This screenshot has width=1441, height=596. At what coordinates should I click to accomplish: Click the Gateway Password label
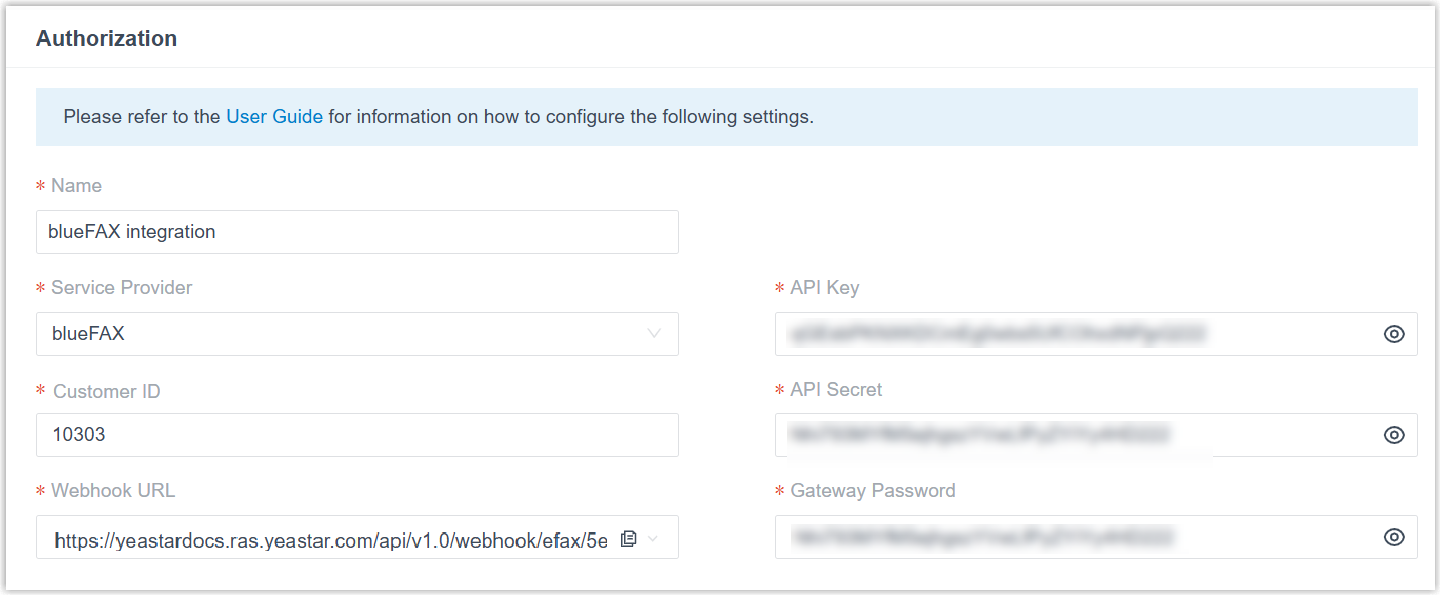pos(872,491)
